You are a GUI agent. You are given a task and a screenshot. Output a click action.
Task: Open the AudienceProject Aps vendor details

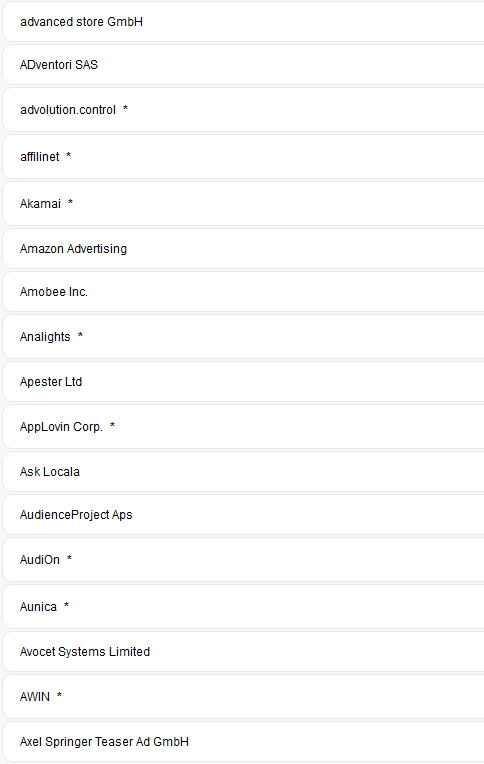coord(244,515)
